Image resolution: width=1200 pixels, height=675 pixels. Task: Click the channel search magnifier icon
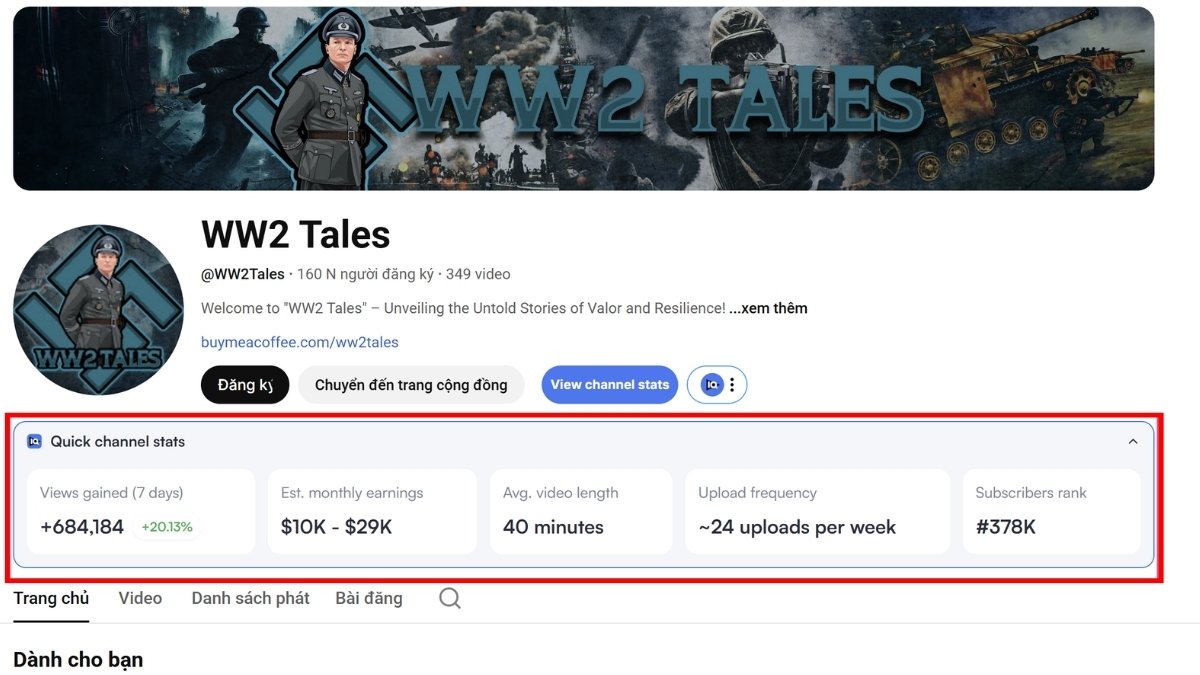(450, 598)
